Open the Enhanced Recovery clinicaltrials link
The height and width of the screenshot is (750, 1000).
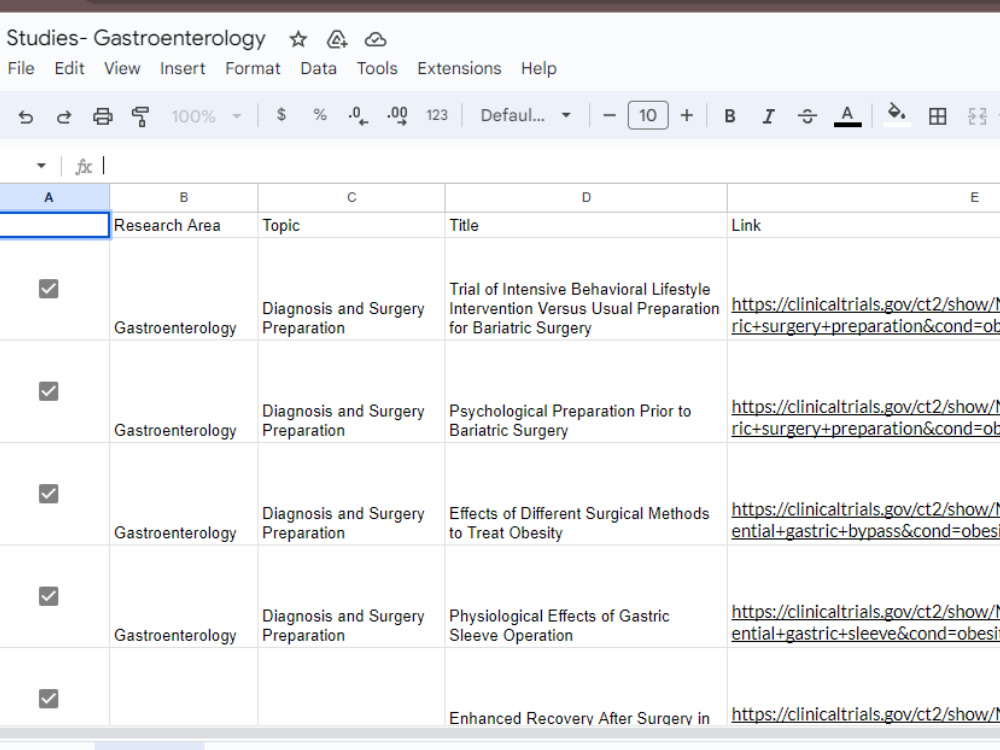[865, 714]
